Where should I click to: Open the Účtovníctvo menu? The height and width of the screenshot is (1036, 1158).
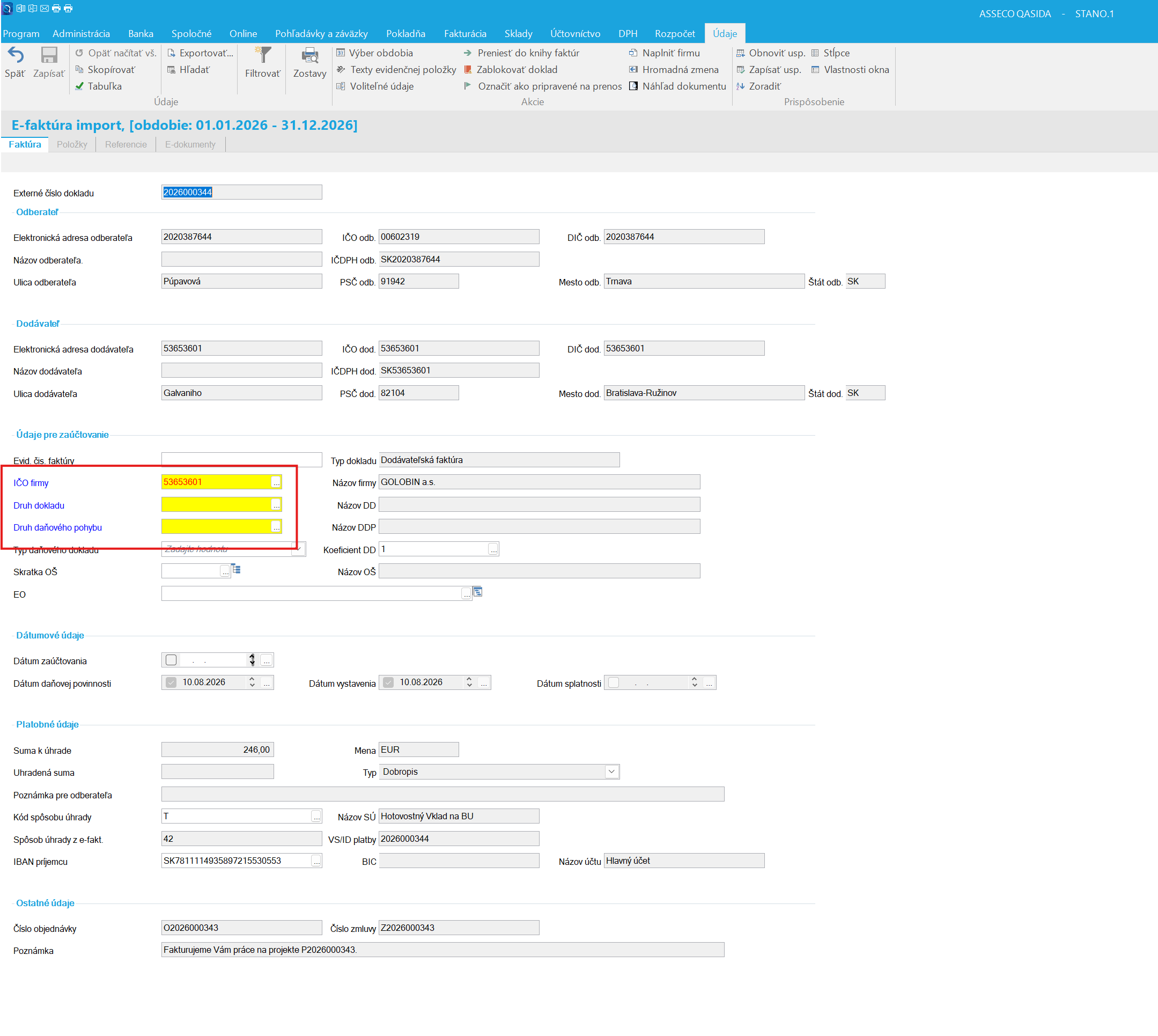click(575, 34)
